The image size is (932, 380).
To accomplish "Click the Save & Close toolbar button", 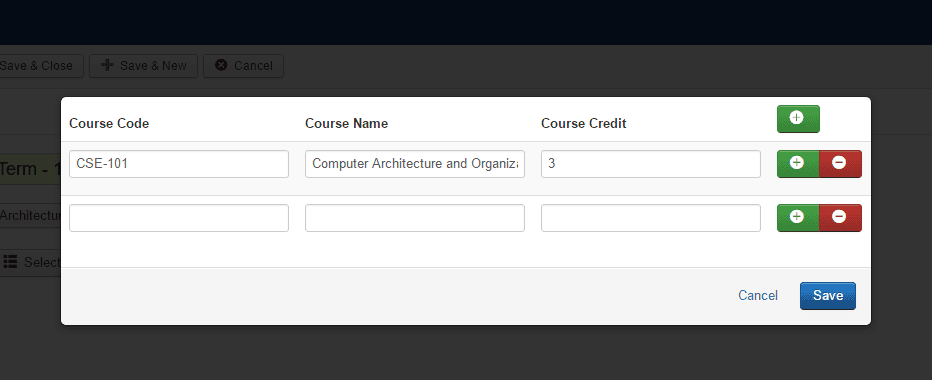I will click(39, 66).
